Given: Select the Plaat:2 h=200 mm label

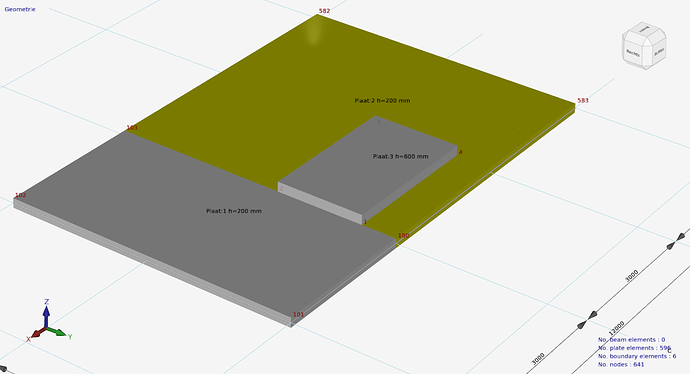Looking at the screenshot, I should (382, 100).
